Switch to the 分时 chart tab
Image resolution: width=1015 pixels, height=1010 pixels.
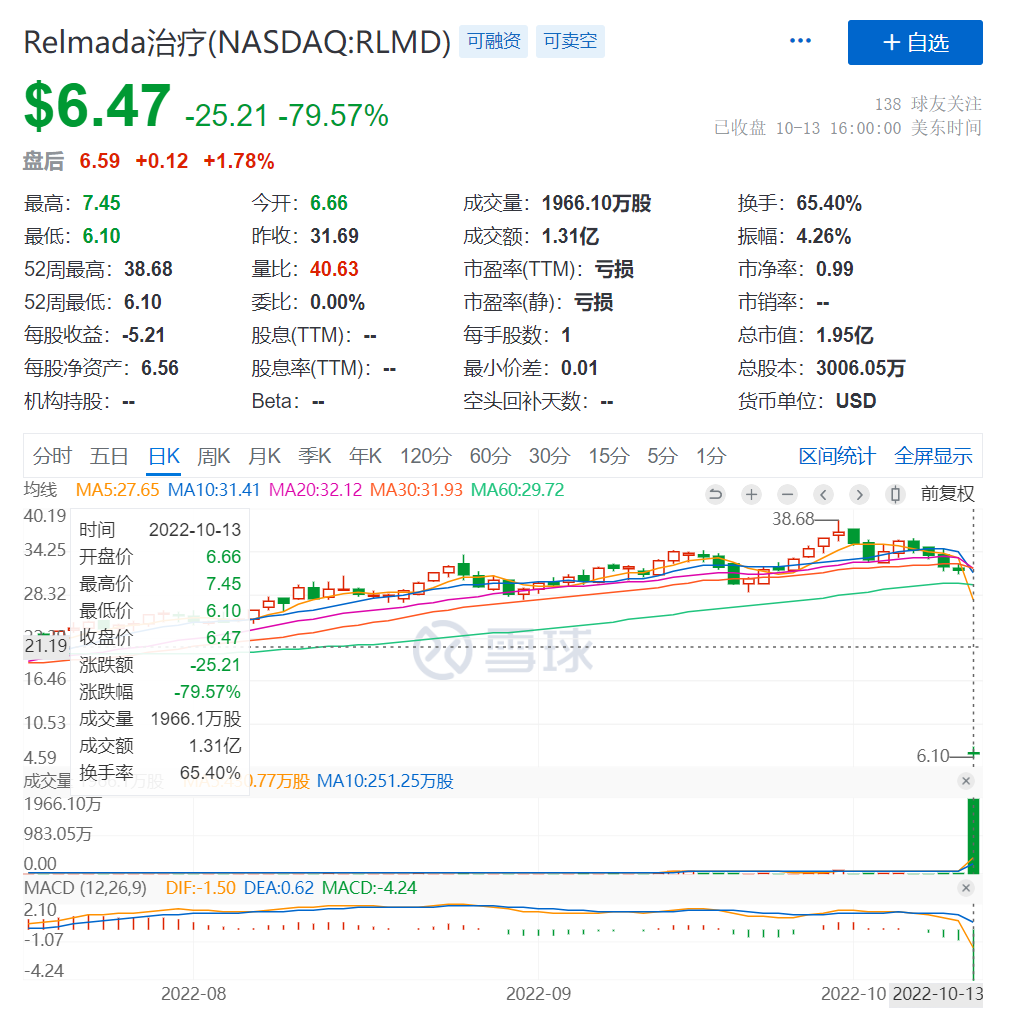(52, 456)
